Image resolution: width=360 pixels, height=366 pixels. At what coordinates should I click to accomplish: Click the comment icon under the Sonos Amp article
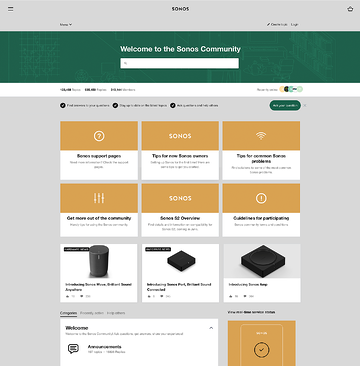pos(244,296)
